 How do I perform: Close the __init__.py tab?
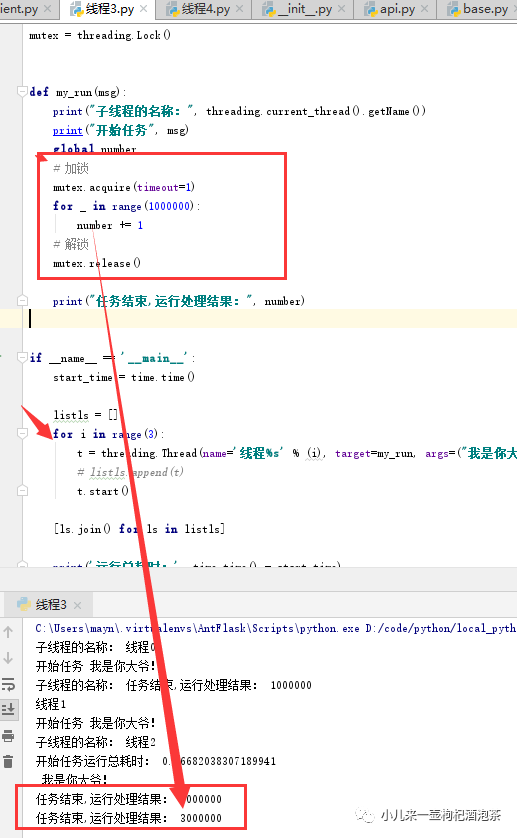[342, 9]
